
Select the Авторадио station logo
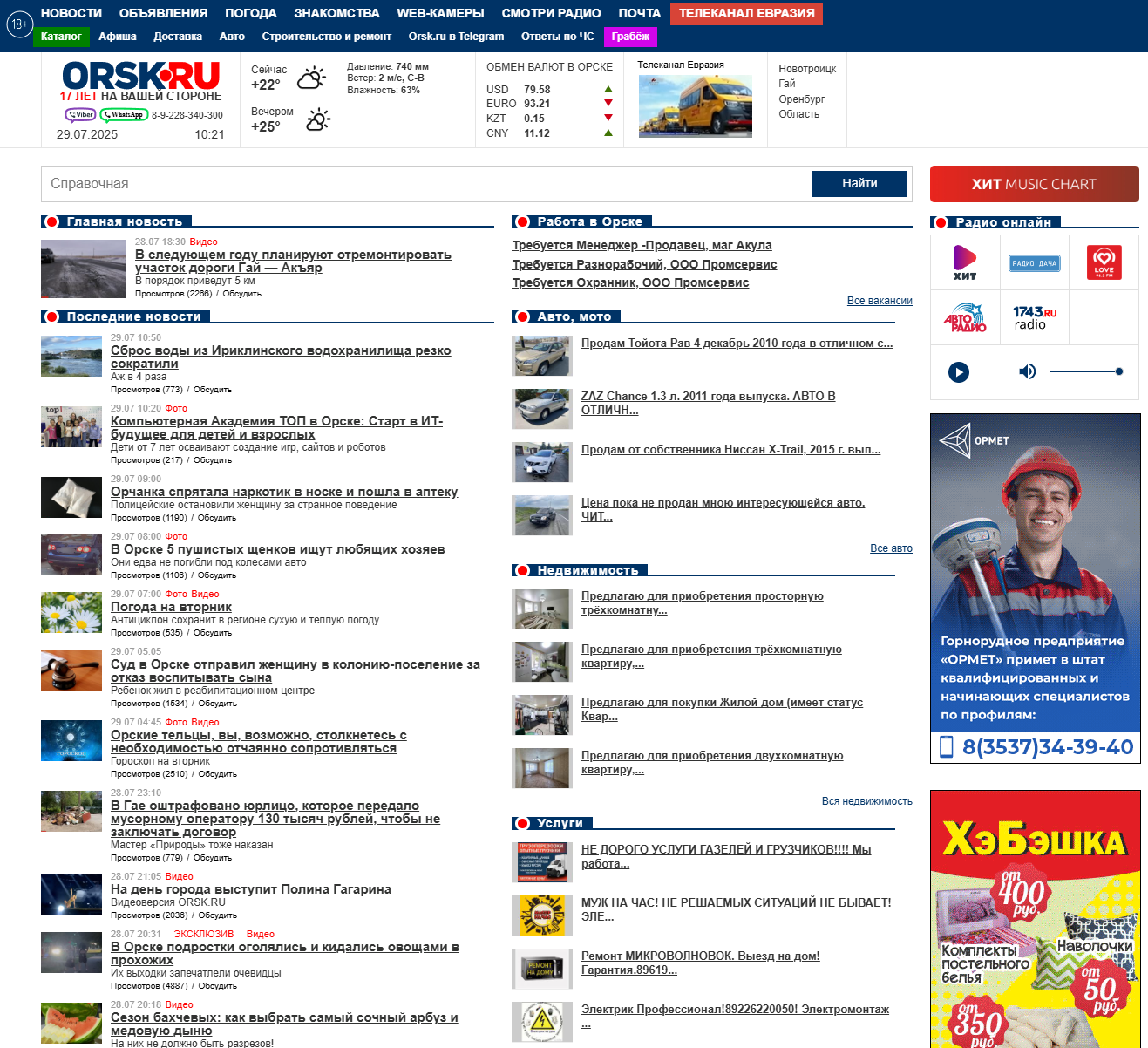[965, 317]
